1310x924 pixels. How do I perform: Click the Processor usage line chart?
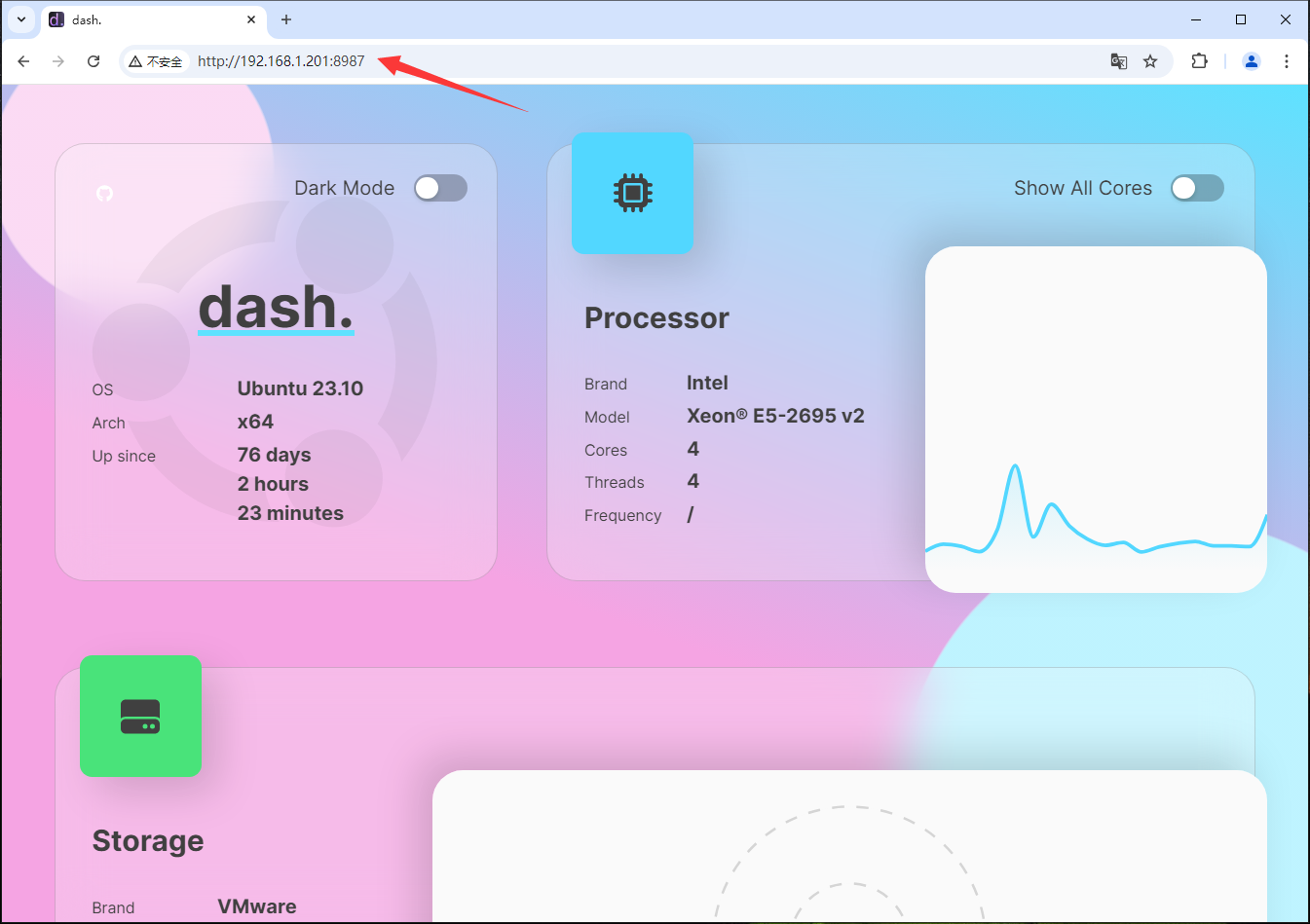click(1096, 420)
